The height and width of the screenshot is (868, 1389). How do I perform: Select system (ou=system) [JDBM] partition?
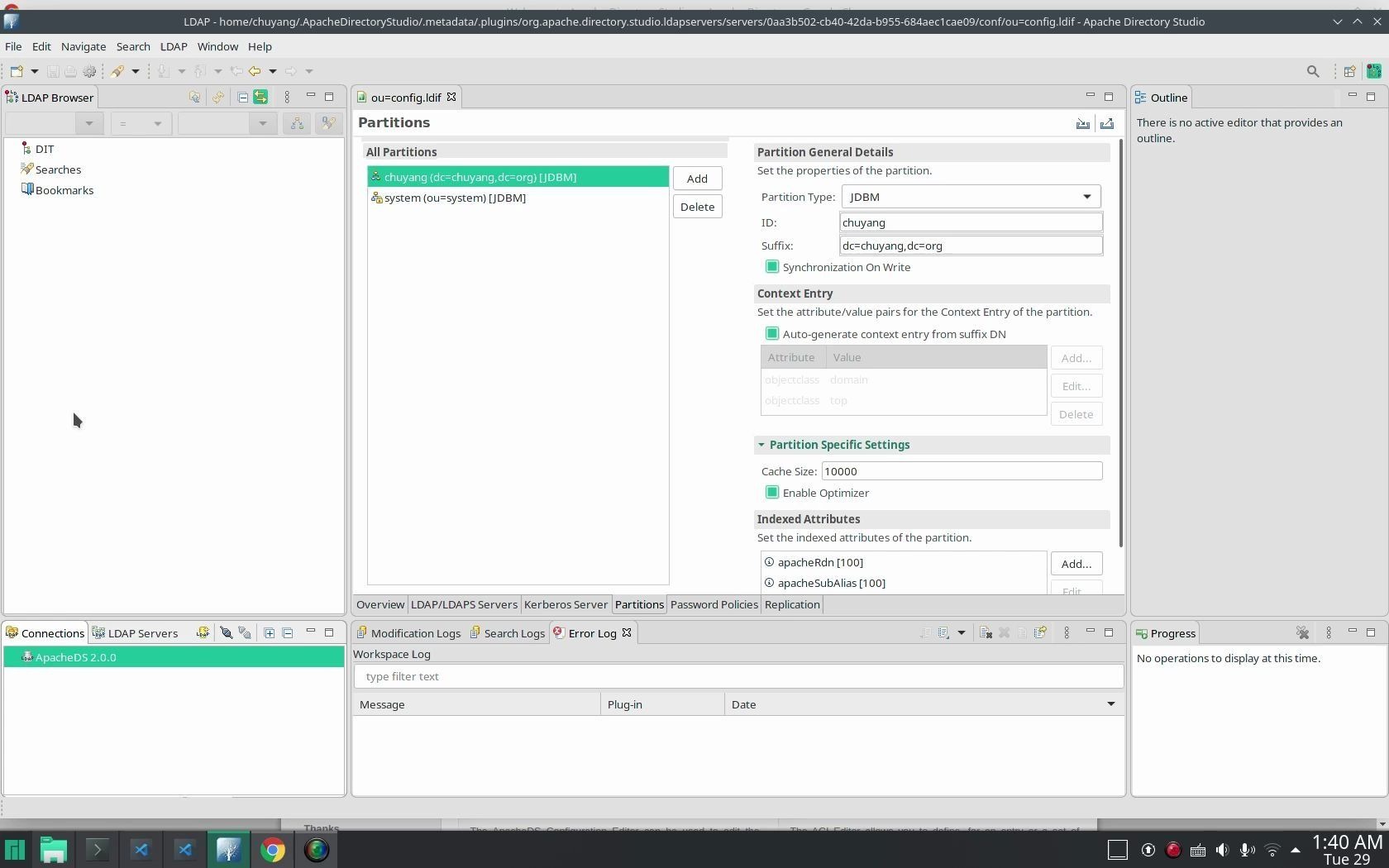click(x=518, y=198)
